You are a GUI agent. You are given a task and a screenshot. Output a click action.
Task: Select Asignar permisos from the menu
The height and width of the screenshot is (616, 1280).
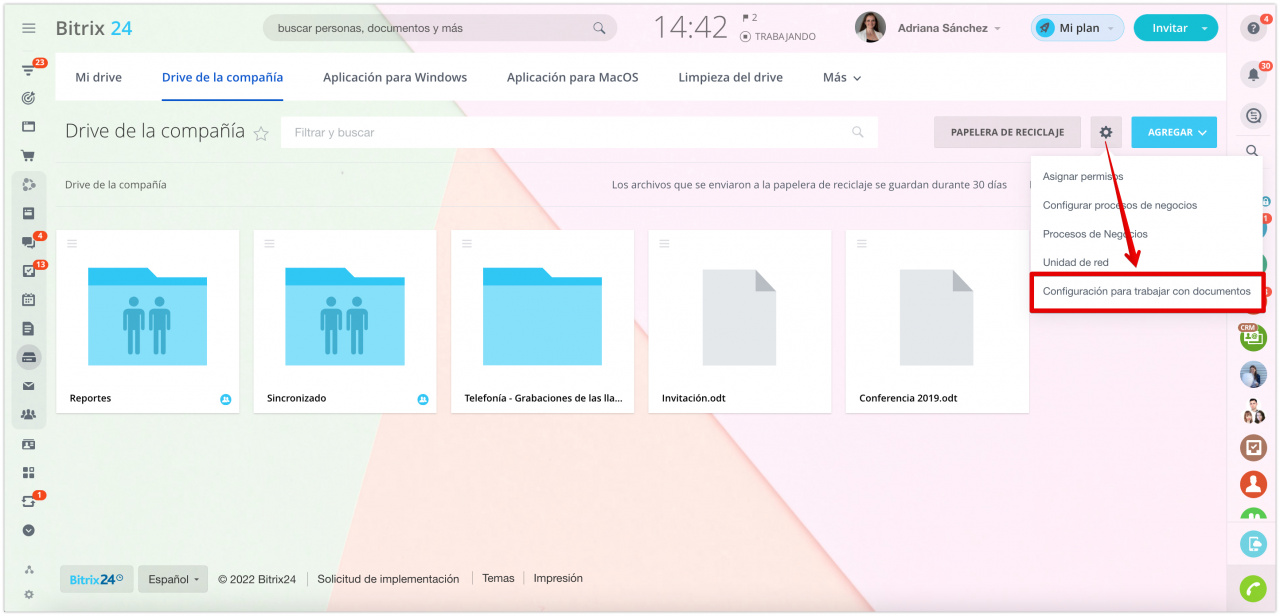click(x=1083, y=176)
